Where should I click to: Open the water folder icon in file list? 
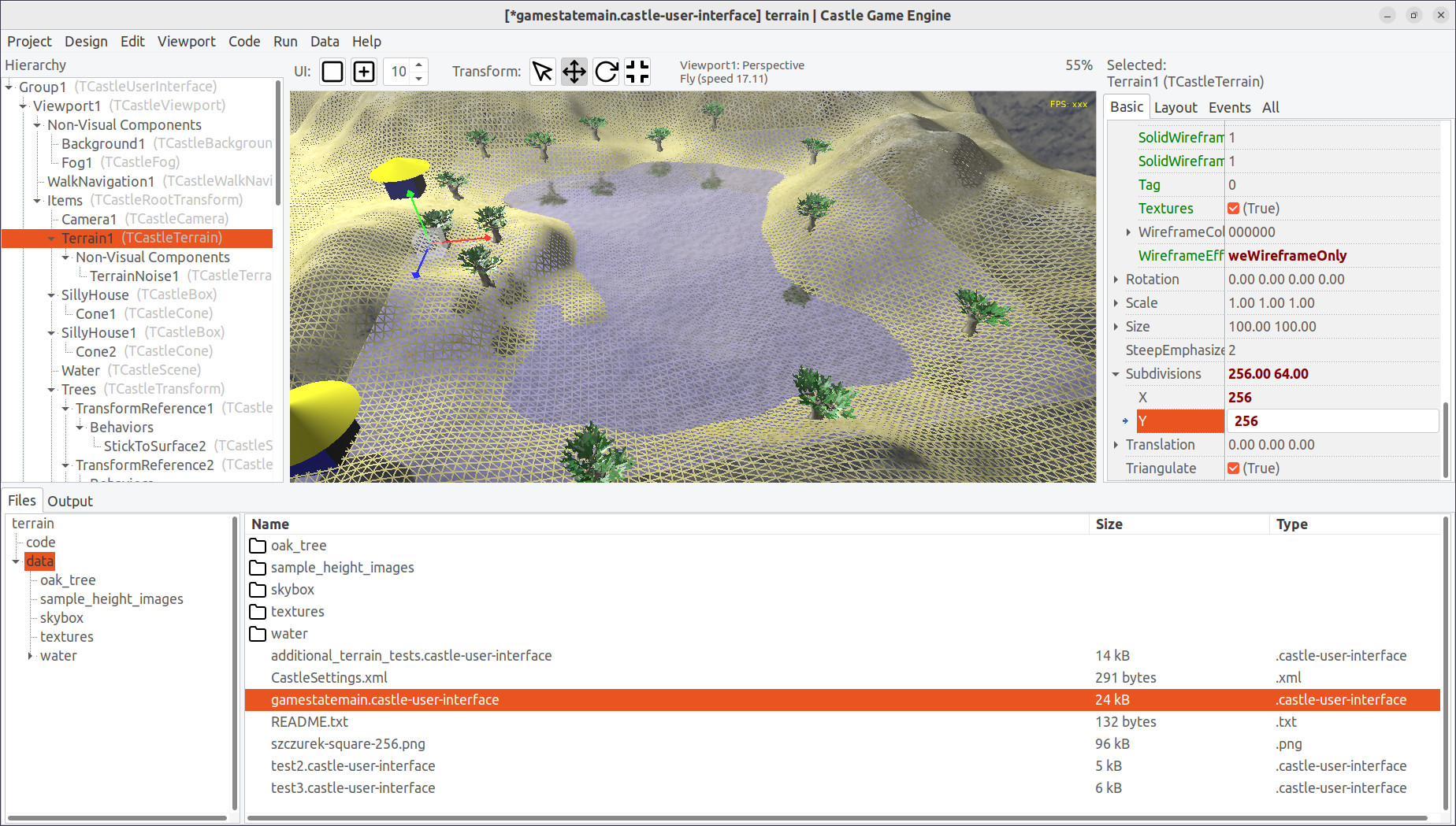258,634
